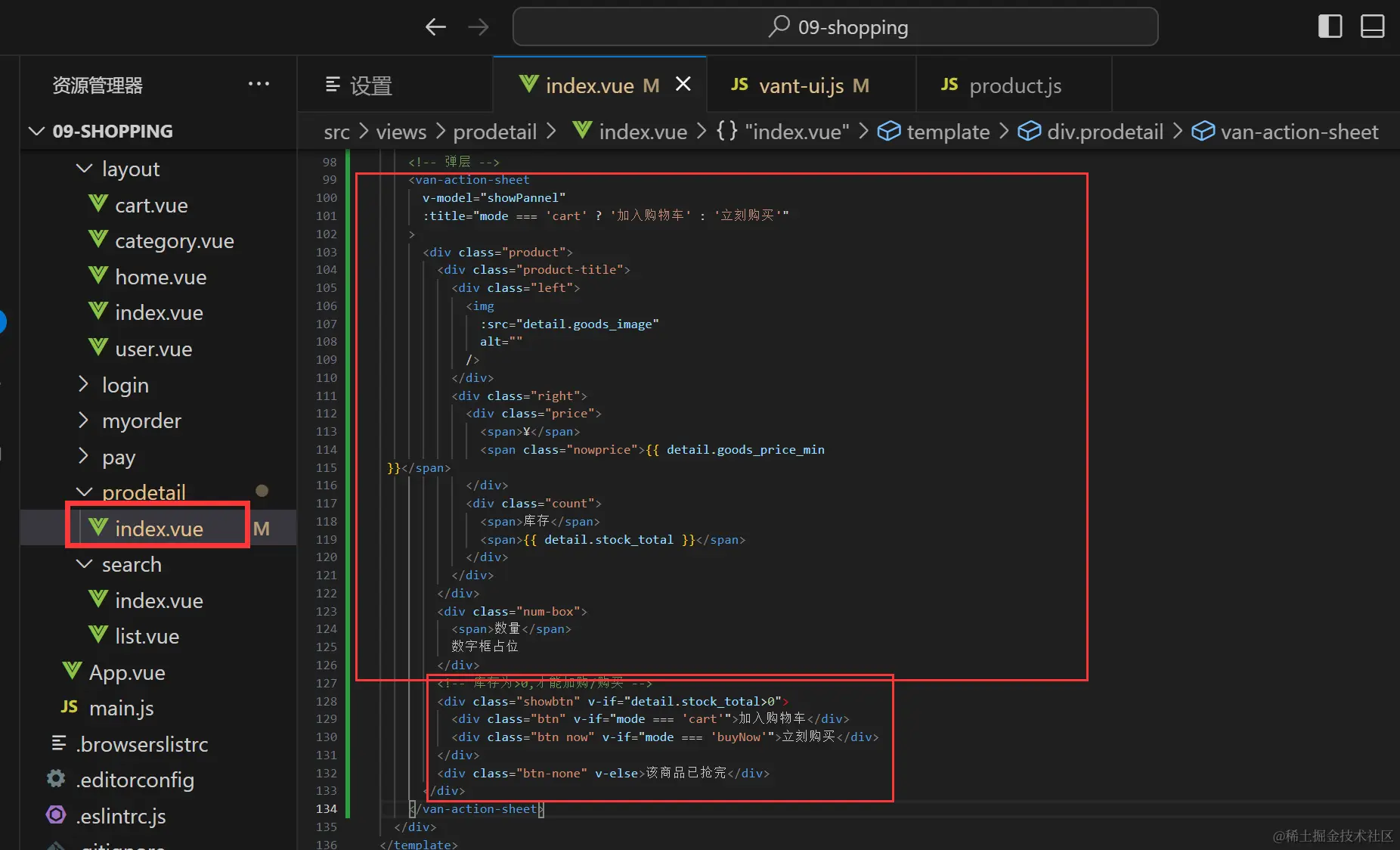The height and width of the screenshot is (850, 1400).
Task: Open explorer more actions (three dots)
Action: coord(259,84)
